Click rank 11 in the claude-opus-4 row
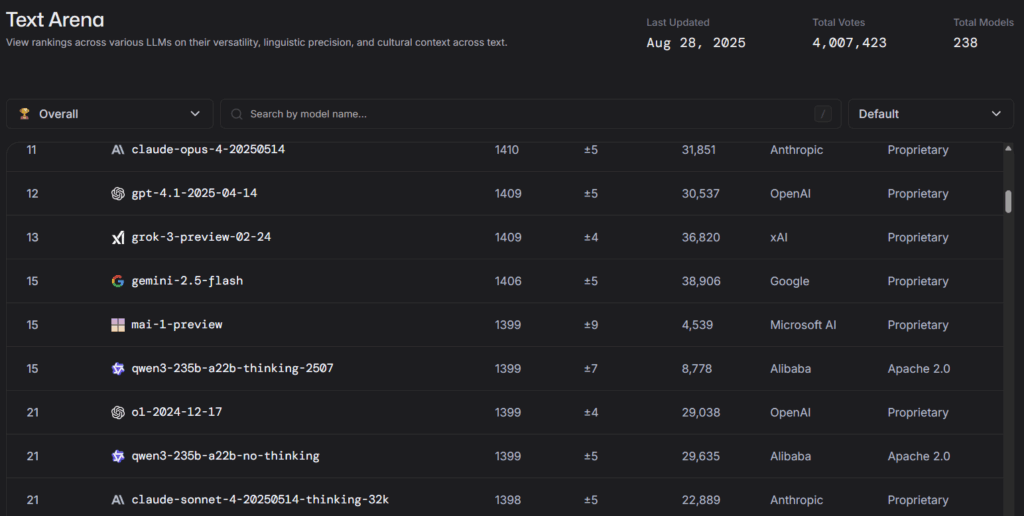 31,150
